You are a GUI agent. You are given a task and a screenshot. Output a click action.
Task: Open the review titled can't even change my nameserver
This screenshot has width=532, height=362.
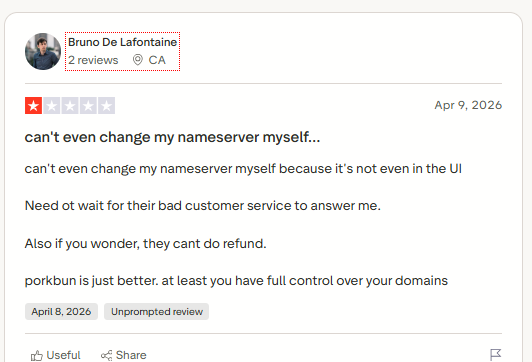pyautogui.click(x=172, y=137)
